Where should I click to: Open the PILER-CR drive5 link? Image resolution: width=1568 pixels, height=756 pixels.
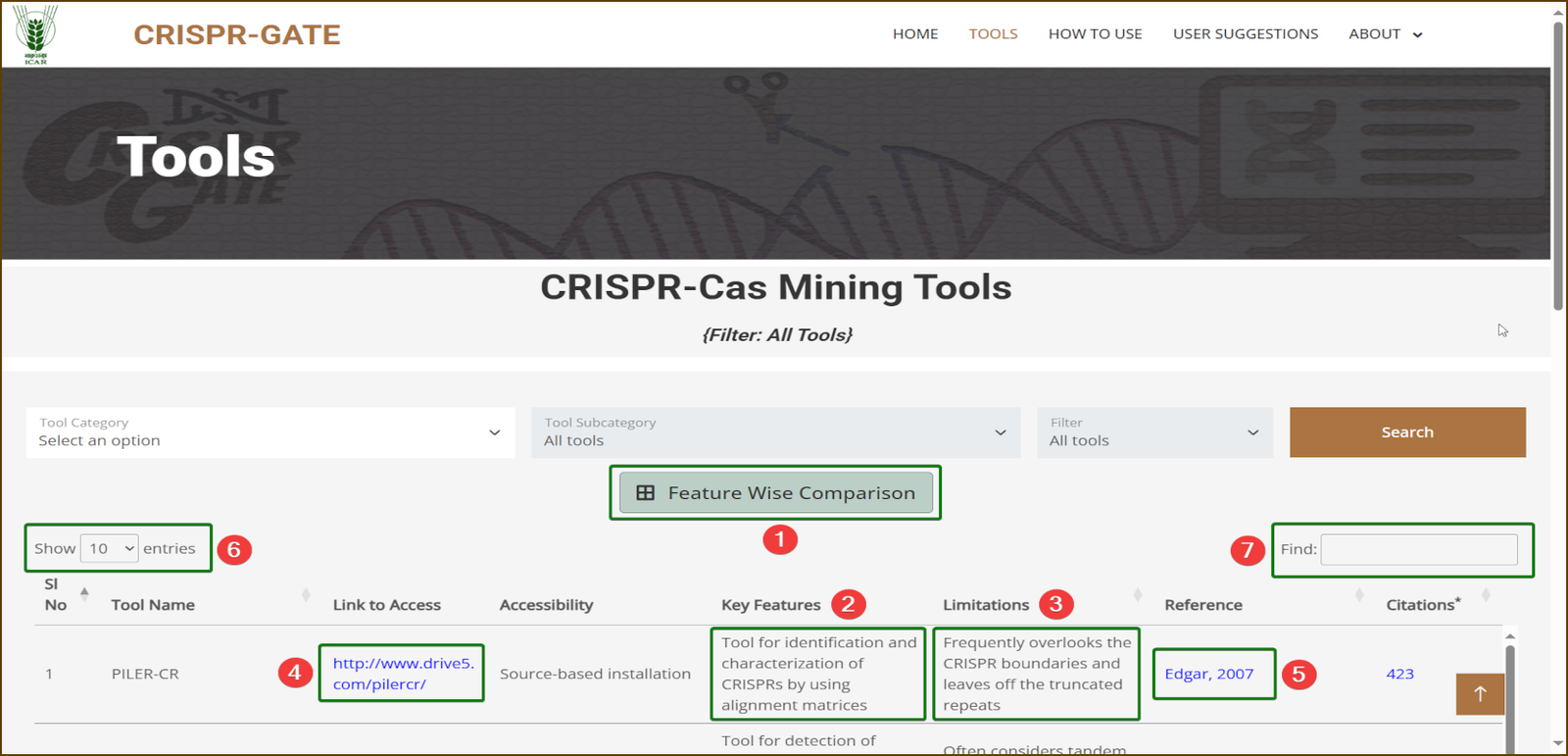[403, 674]
